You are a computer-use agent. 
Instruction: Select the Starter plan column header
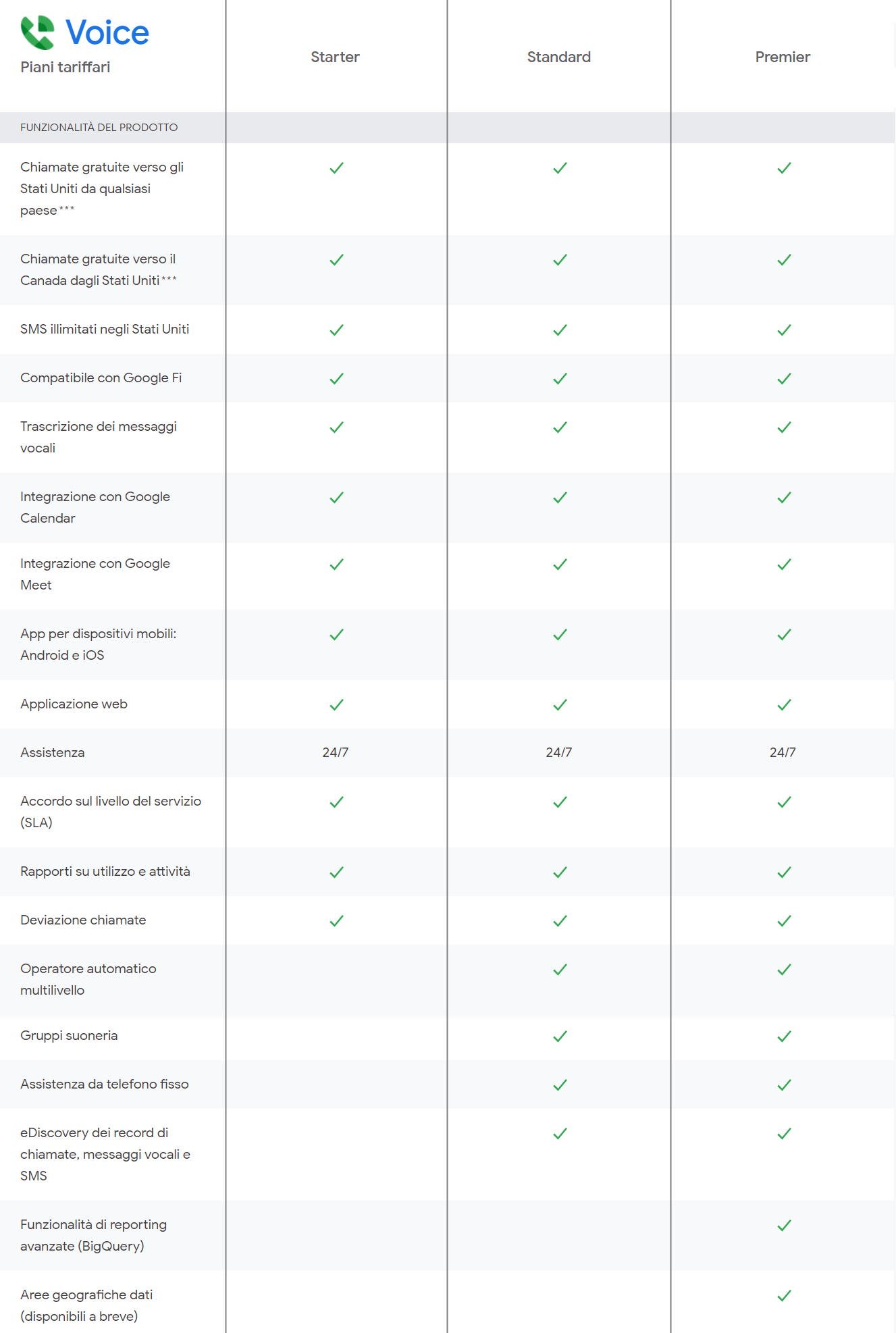click(x=335, y=57)
